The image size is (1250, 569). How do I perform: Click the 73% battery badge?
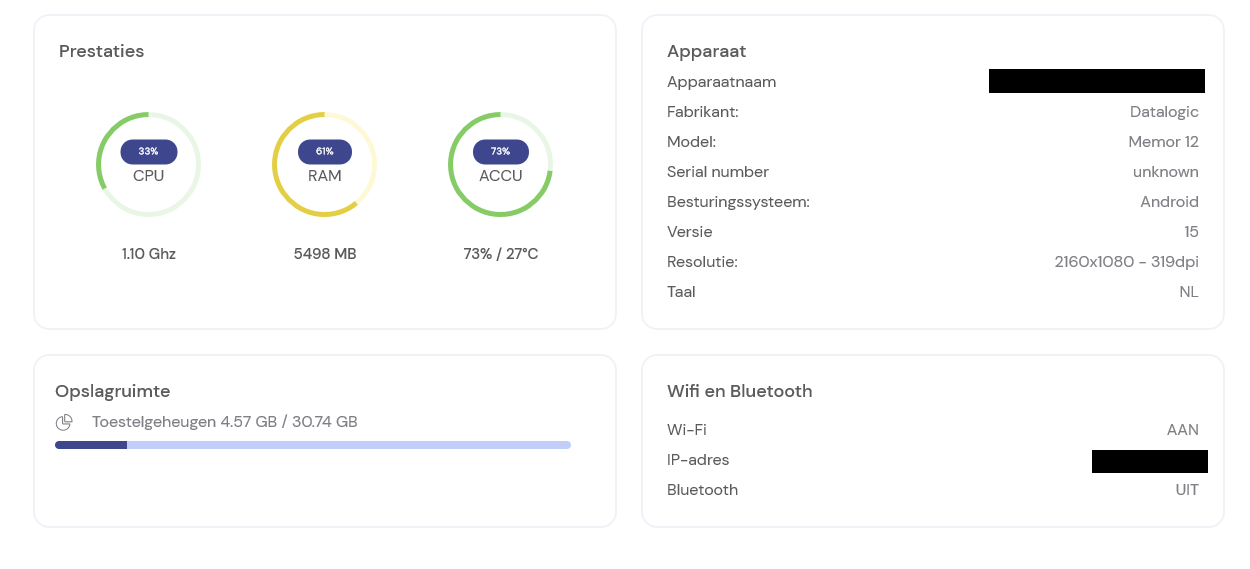500,151
